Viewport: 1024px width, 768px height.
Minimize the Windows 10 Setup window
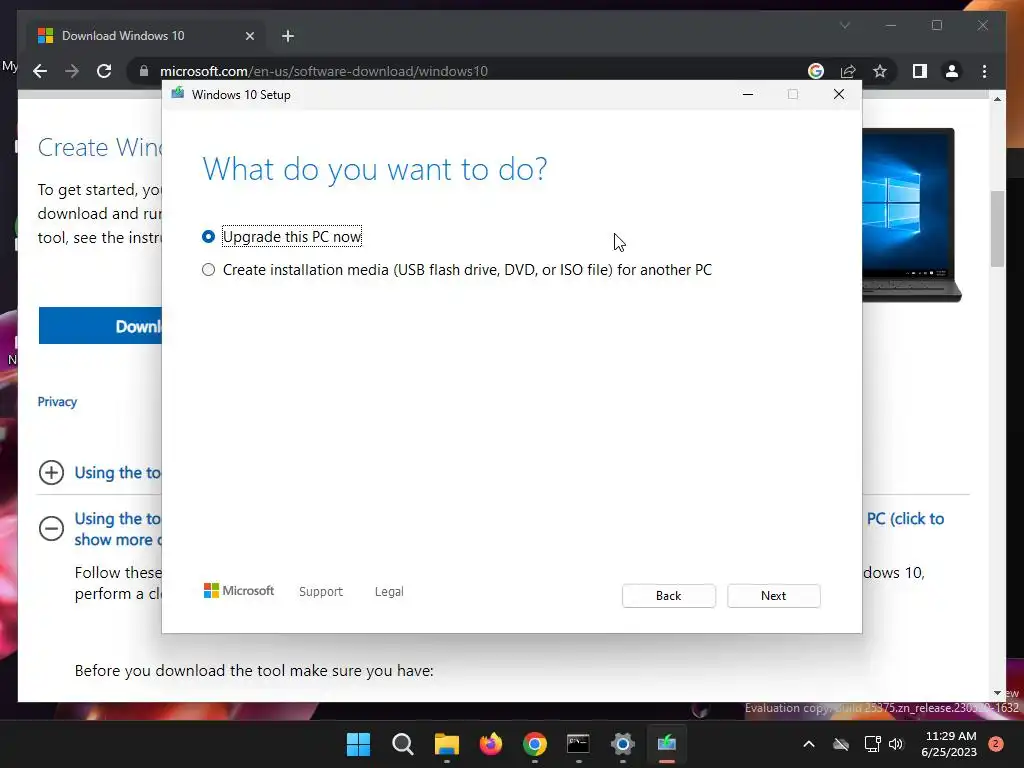click(x=748, y=95)
